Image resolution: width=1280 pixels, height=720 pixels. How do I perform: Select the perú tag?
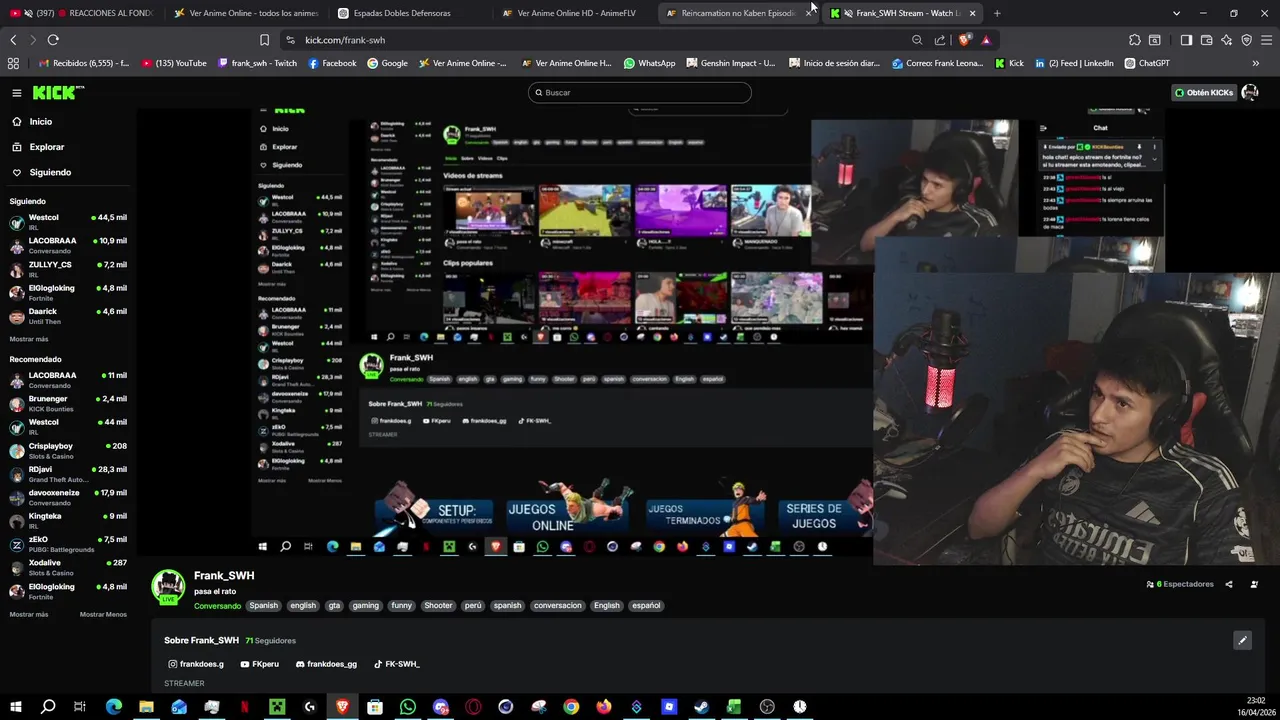473,606
